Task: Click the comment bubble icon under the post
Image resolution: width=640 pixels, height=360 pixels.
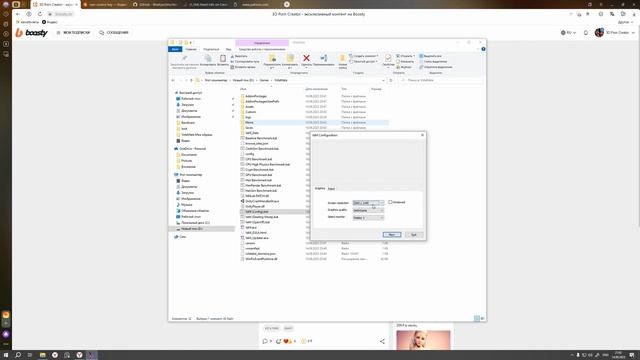Action: point(265,341)
